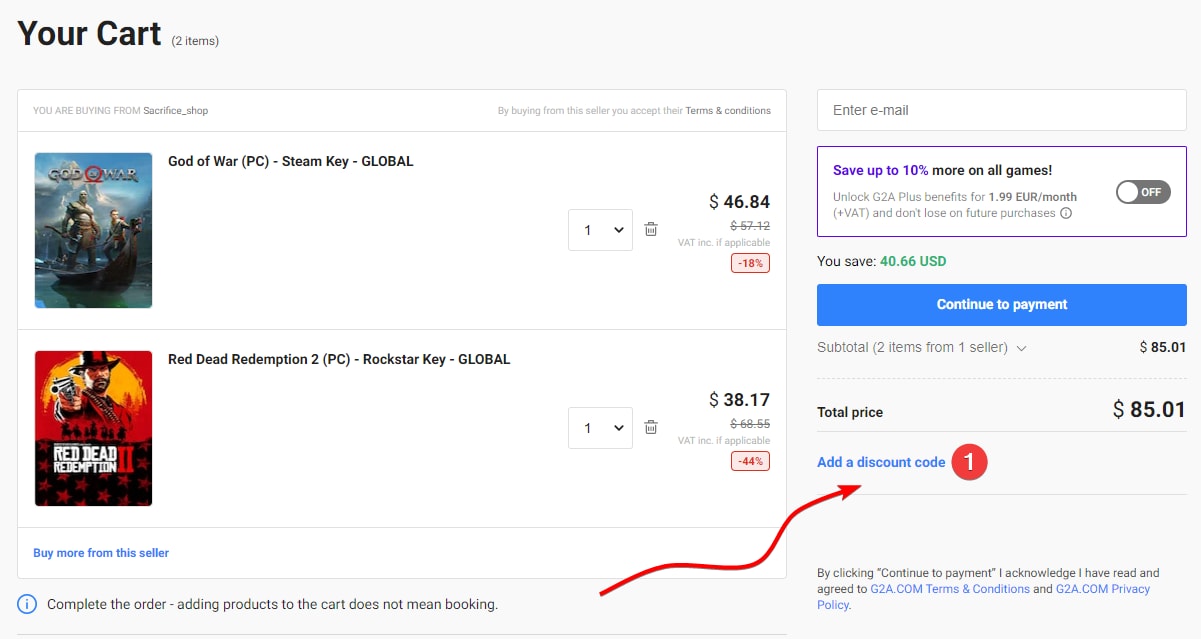Open G2A.COM Terms & Conditions link
Screen dimensions: 1201x639
(x=950, y=589)
